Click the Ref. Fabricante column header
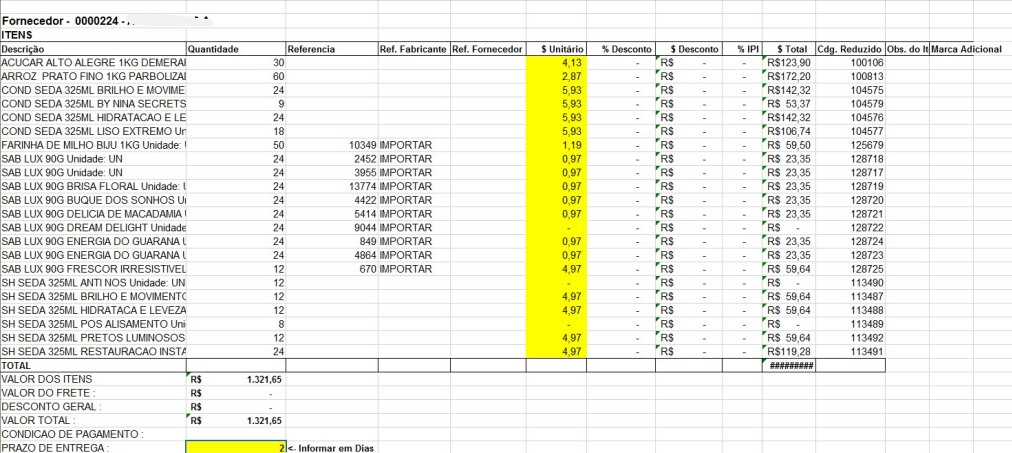This screenshot has width=1012, height=453. [414, 48]
